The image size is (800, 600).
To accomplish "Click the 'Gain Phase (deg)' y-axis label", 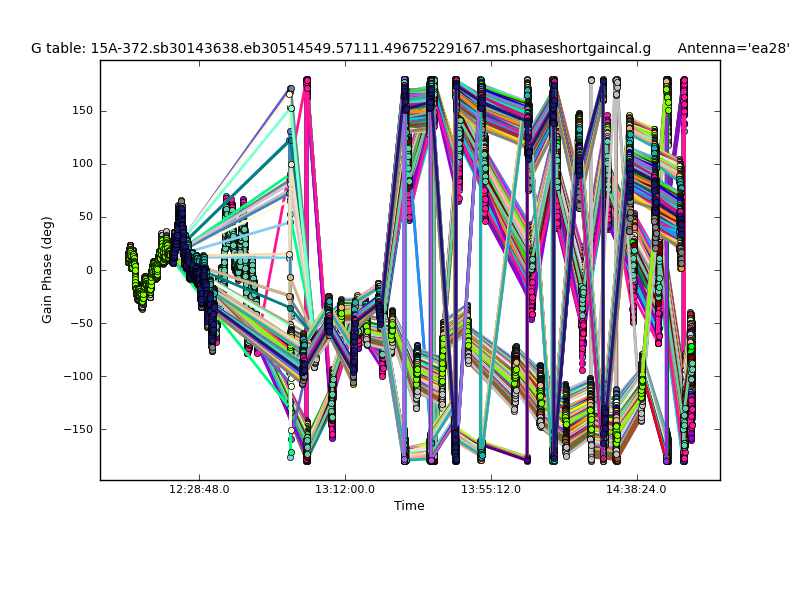I will [47, 270].
